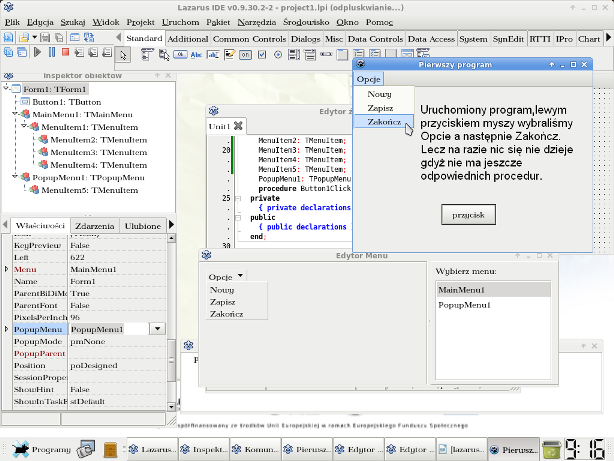
Task: Fold the public section in code editor
Action: click(238, 218)
